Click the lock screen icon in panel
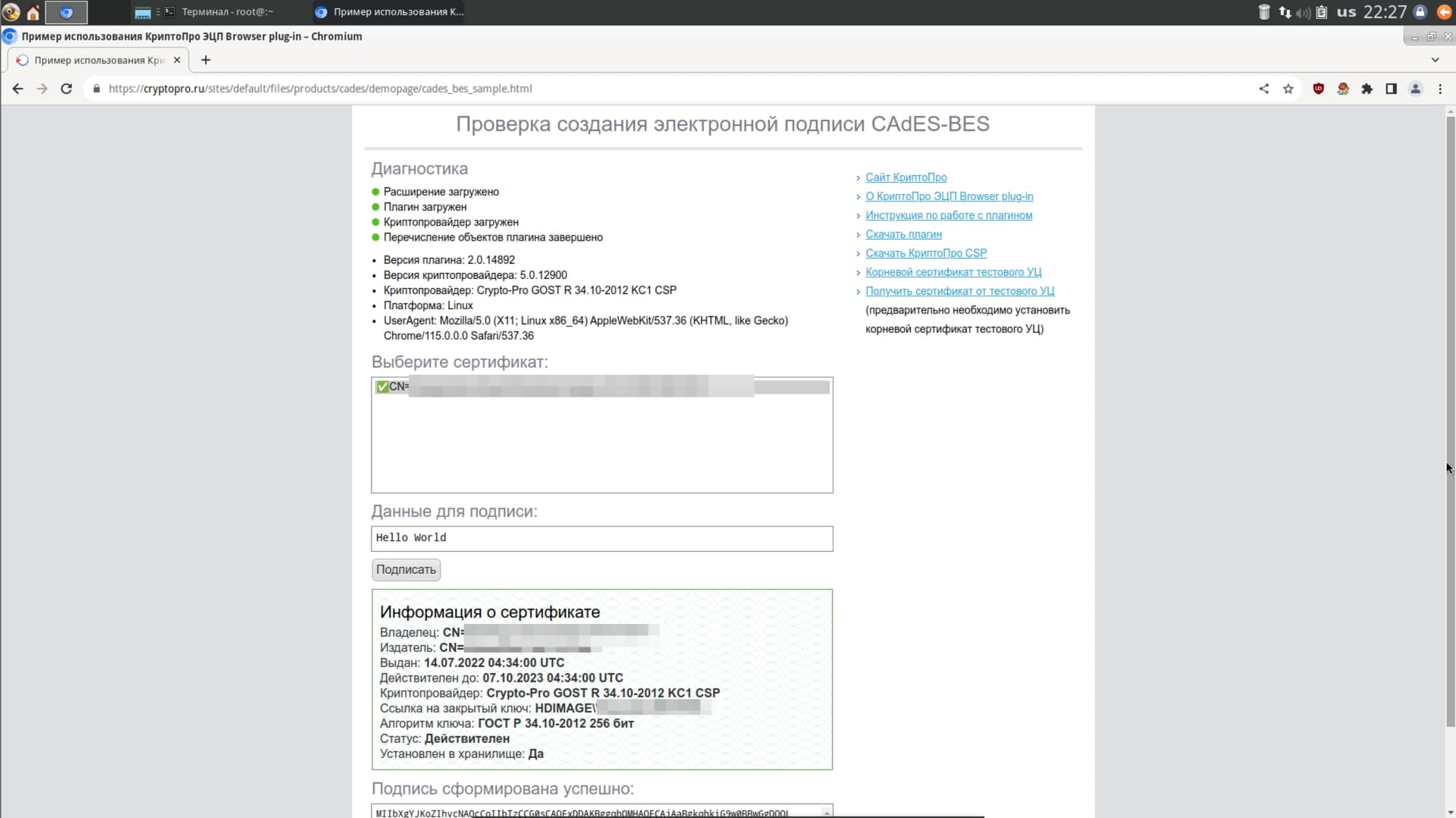 click(x=1420, y=12)
